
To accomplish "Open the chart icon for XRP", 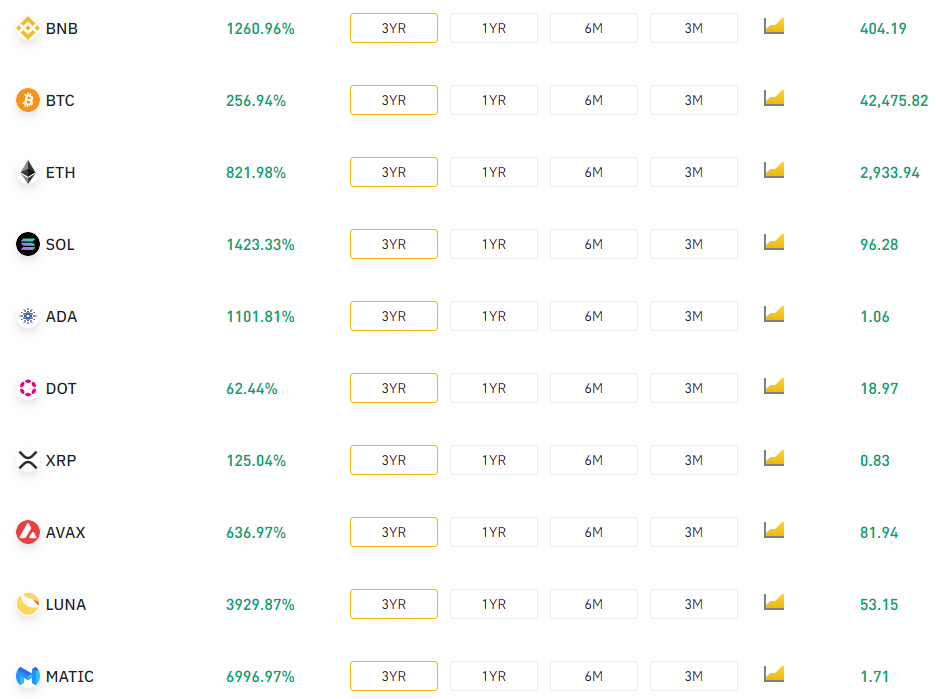I will (x=774, y=458).
